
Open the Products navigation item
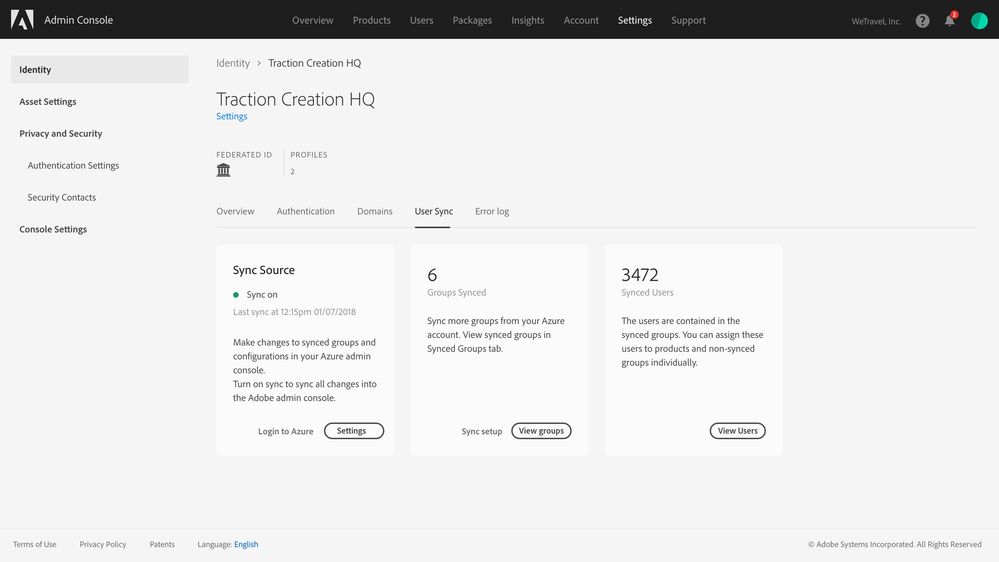(371, 20)
